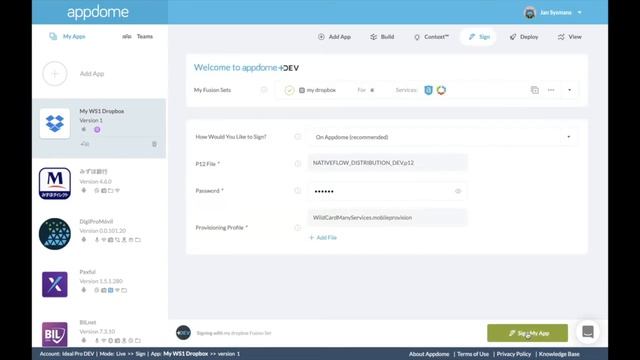The width and height of the screenshot is (640, 360).
Task: Click the green check on my dropbox Fusion Set
Action: 289,90
